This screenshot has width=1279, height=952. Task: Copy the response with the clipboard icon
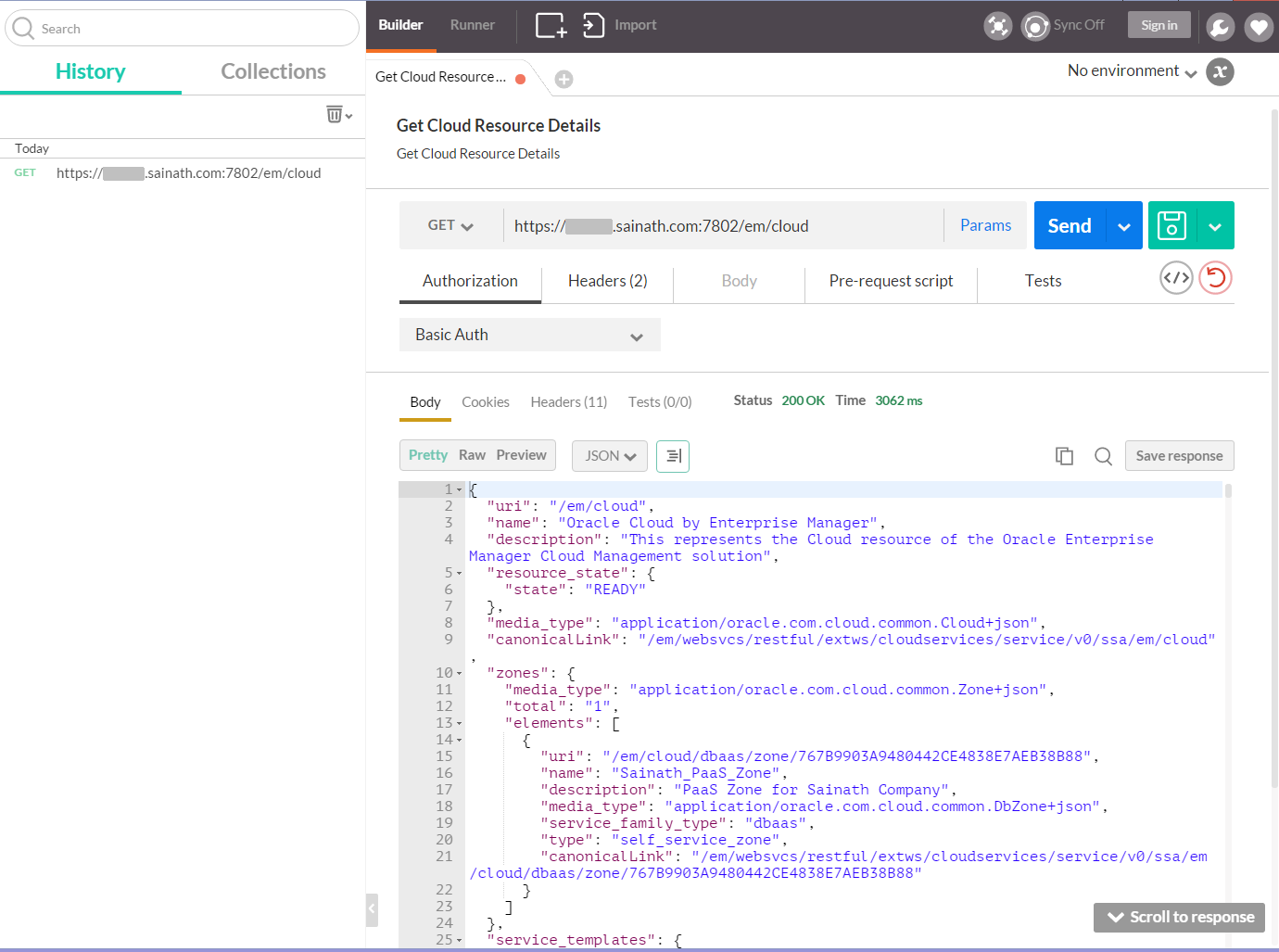[x=1064, y=456]
